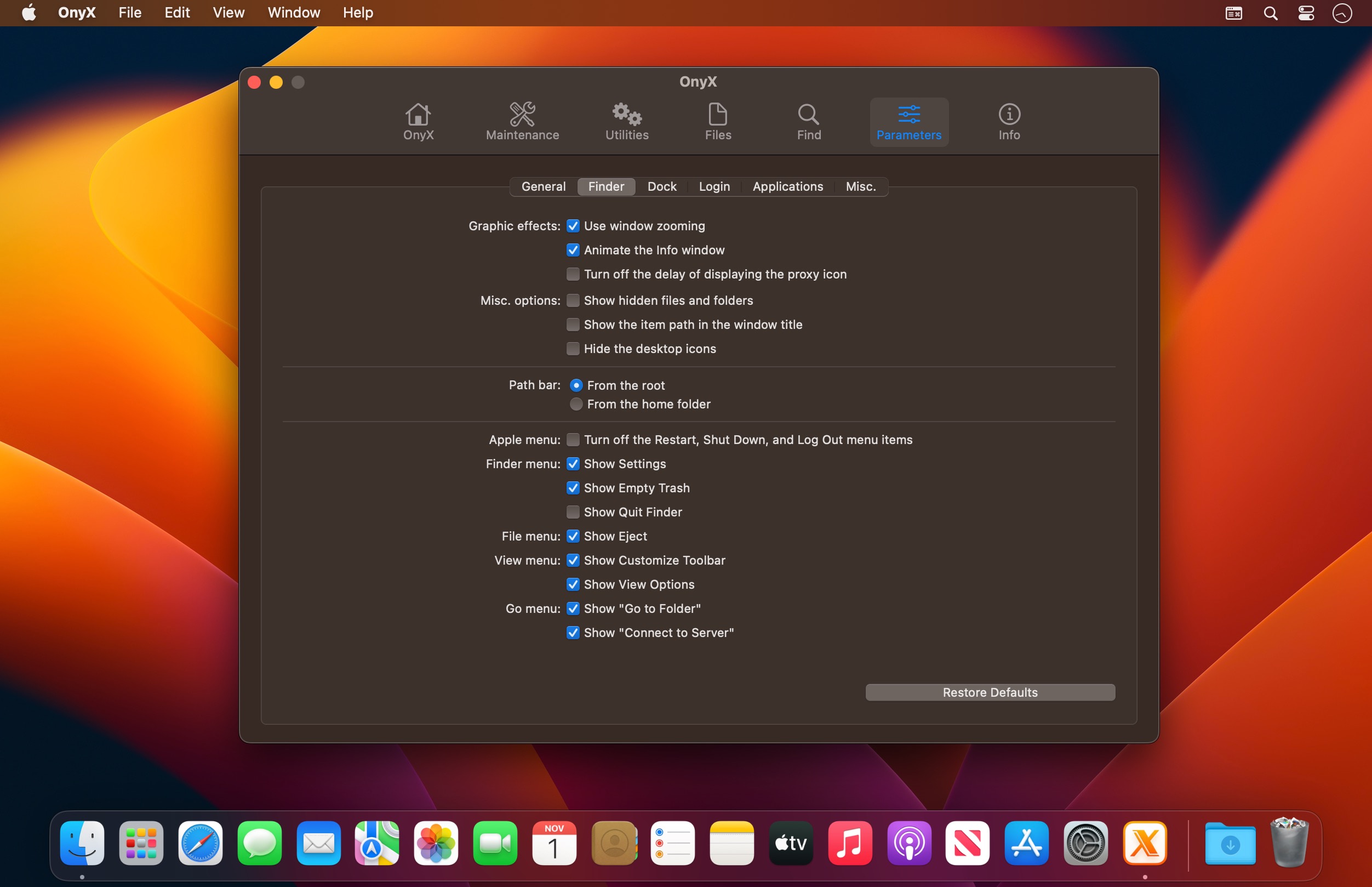1372x887 pixels.
Task: Select From the home folder path bar option
Action: (x=575, y=405)
